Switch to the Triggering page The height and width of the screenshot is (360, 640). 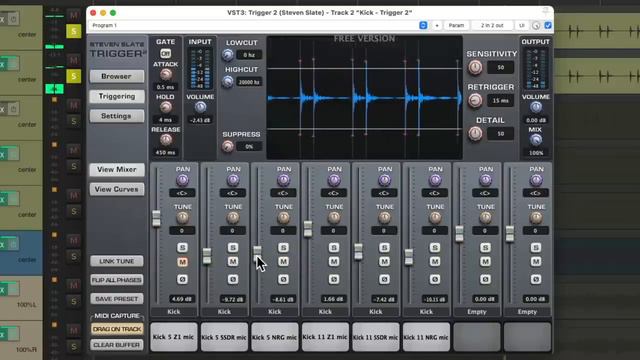[117, 96]
